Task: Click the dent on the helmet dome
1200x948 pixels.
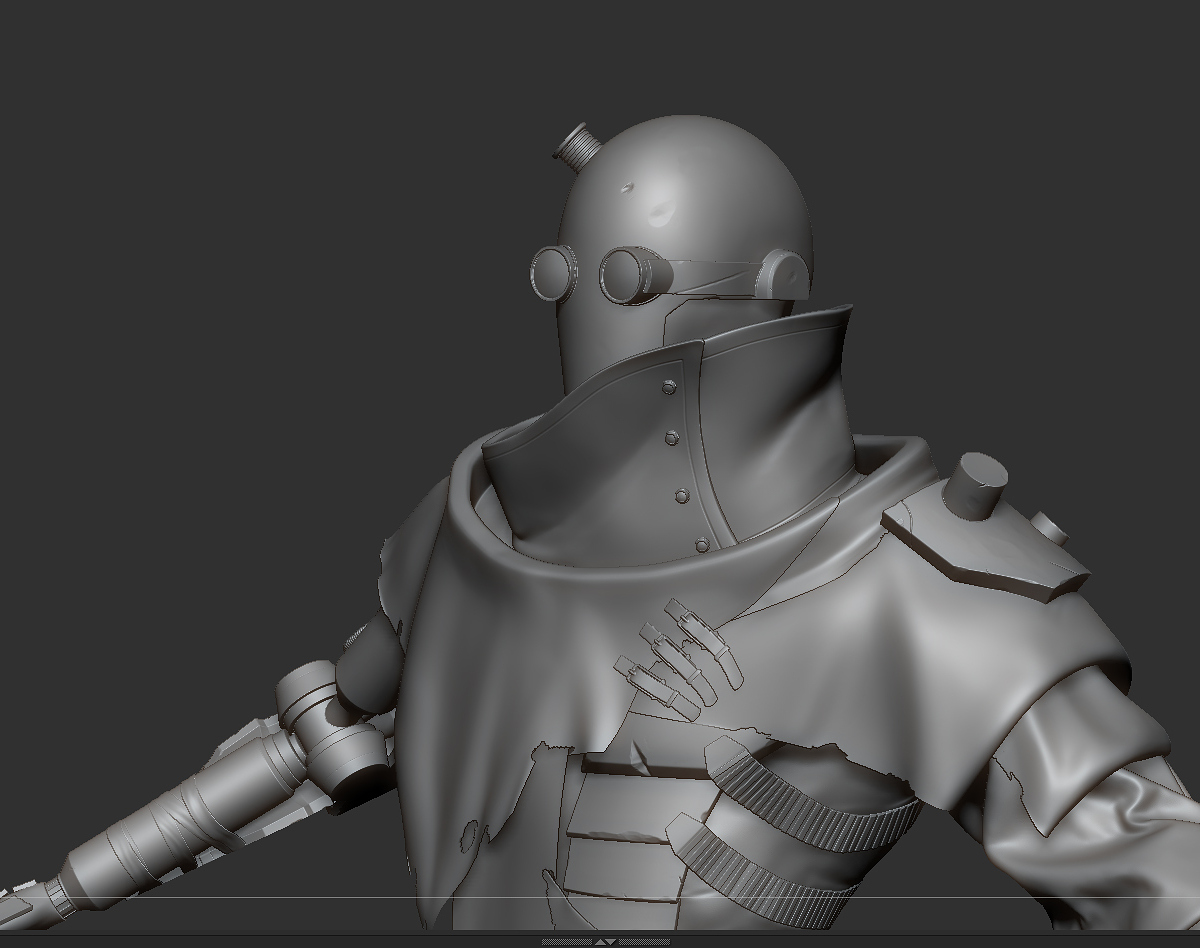Action: coord(660,211)
